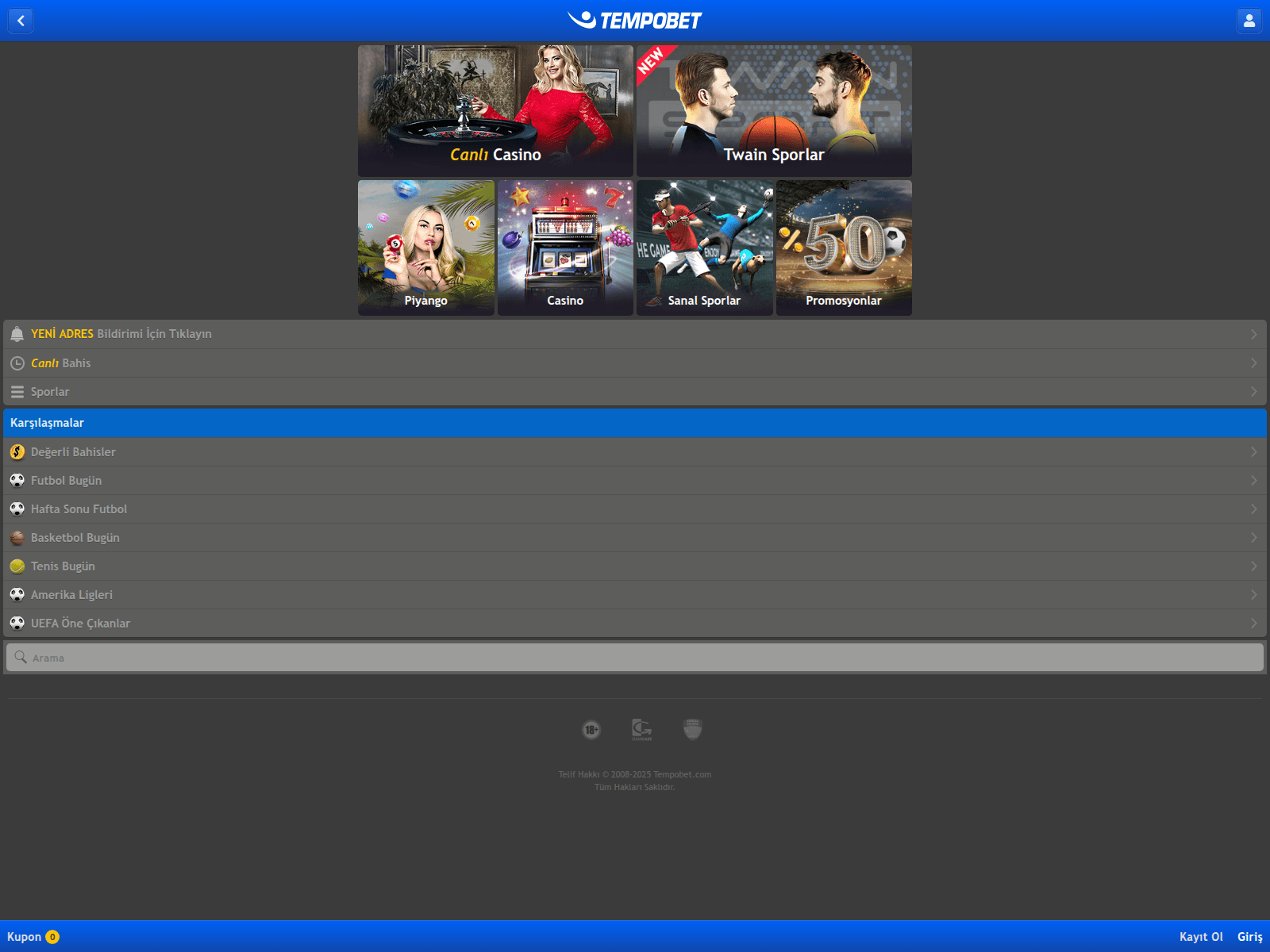Expand UEFA Öne Çıkanlar chevron
1270x952 pixels.
click(x=1253, y=624)
